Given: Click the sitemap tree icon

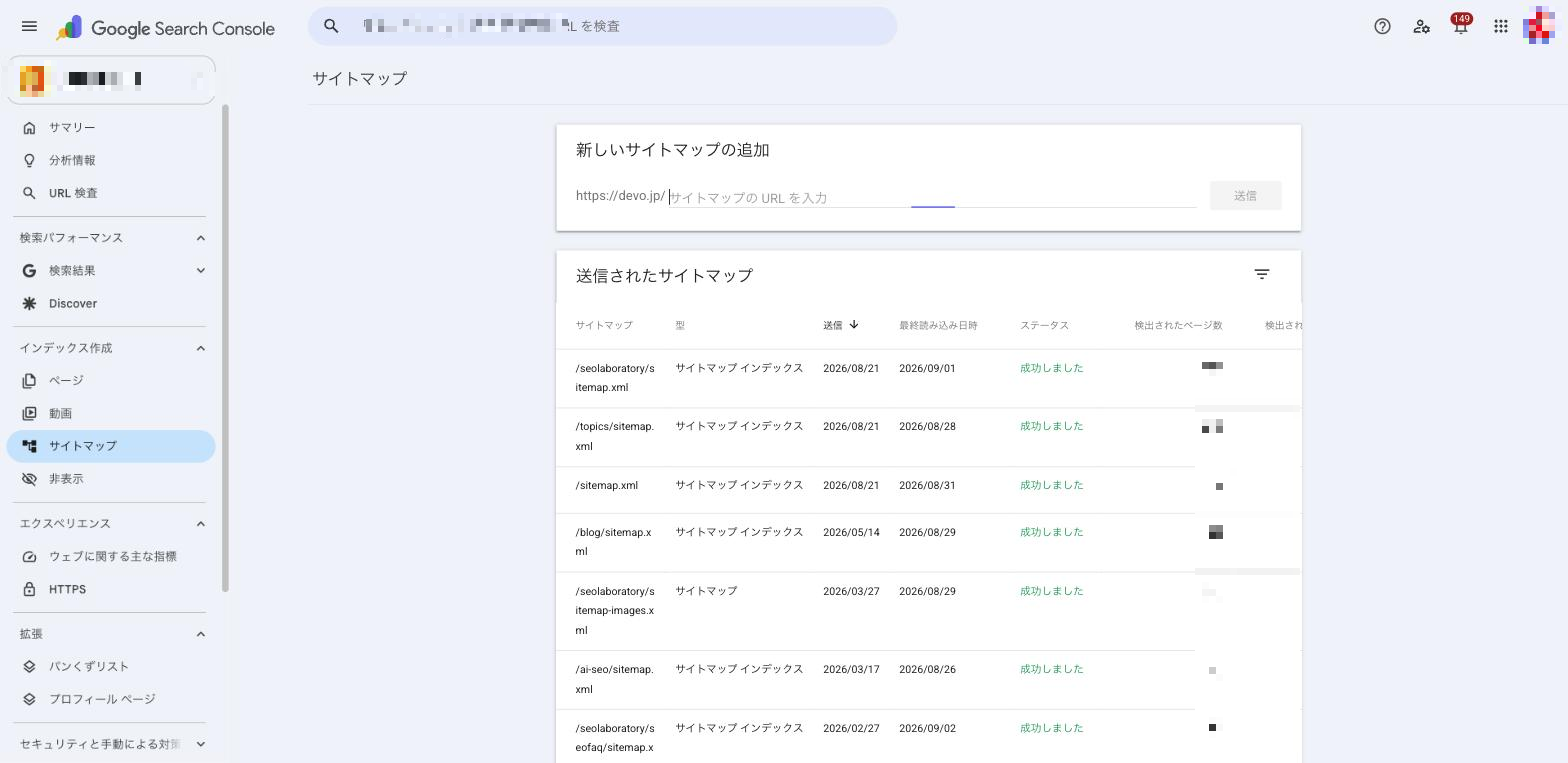Looking at the screenshot, I should (x=29, y=446).
